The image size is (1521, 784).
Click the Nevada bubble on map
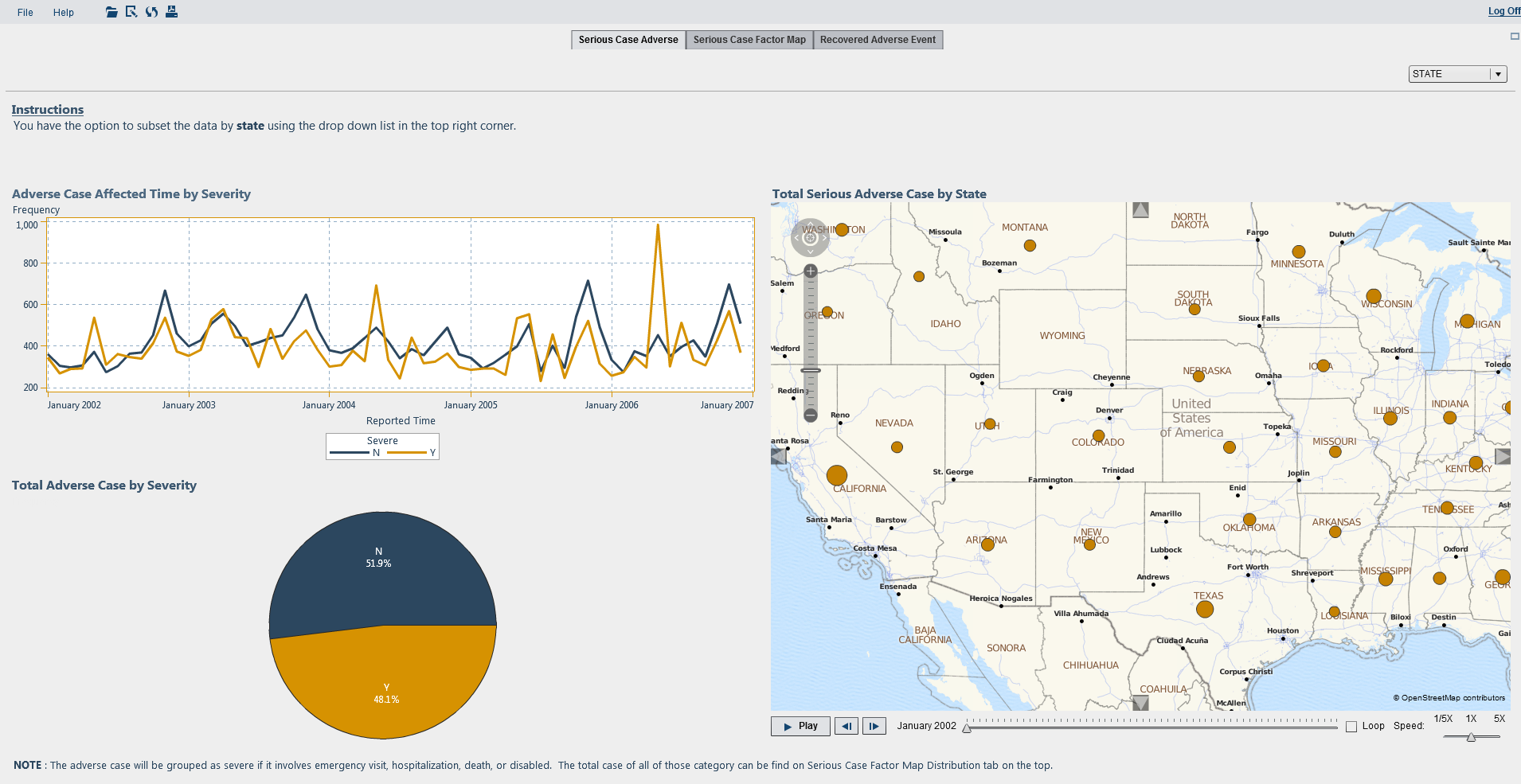click(897, 447)
